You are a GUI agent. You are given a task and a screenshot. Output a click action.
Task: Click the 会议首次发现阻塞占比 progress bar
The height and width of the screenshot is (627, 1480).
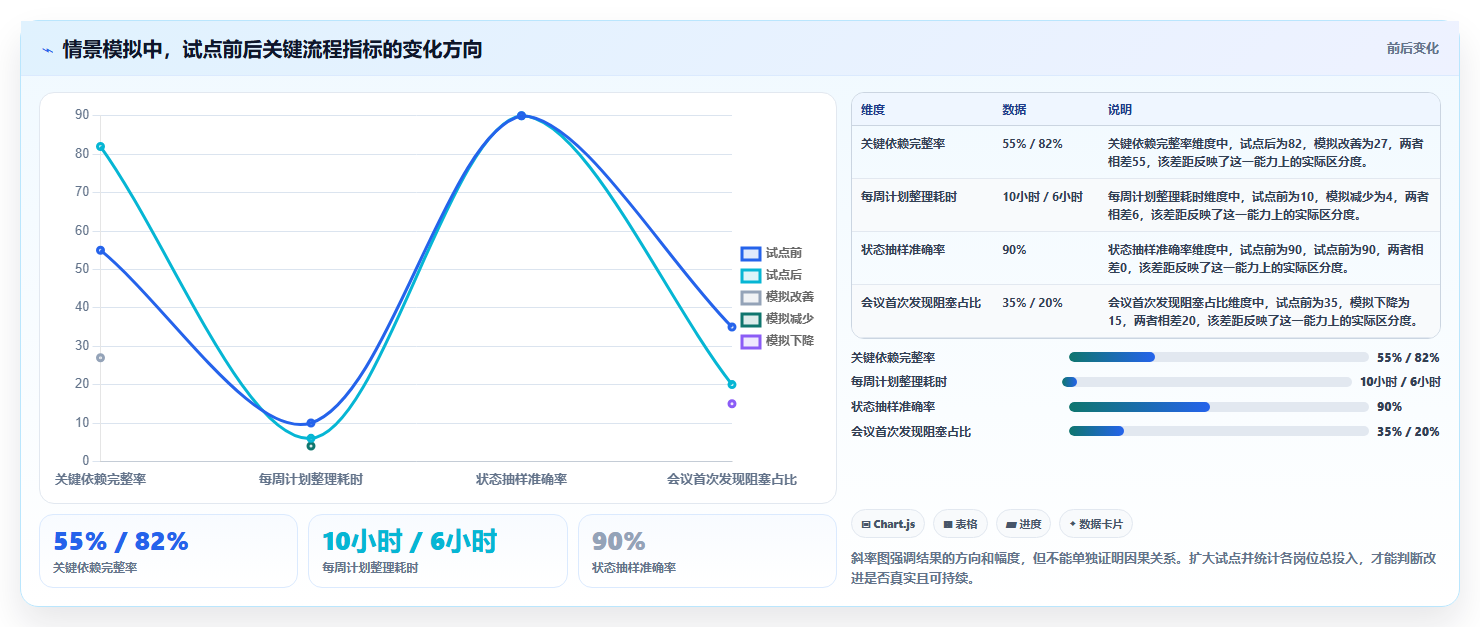(1218, 431)
